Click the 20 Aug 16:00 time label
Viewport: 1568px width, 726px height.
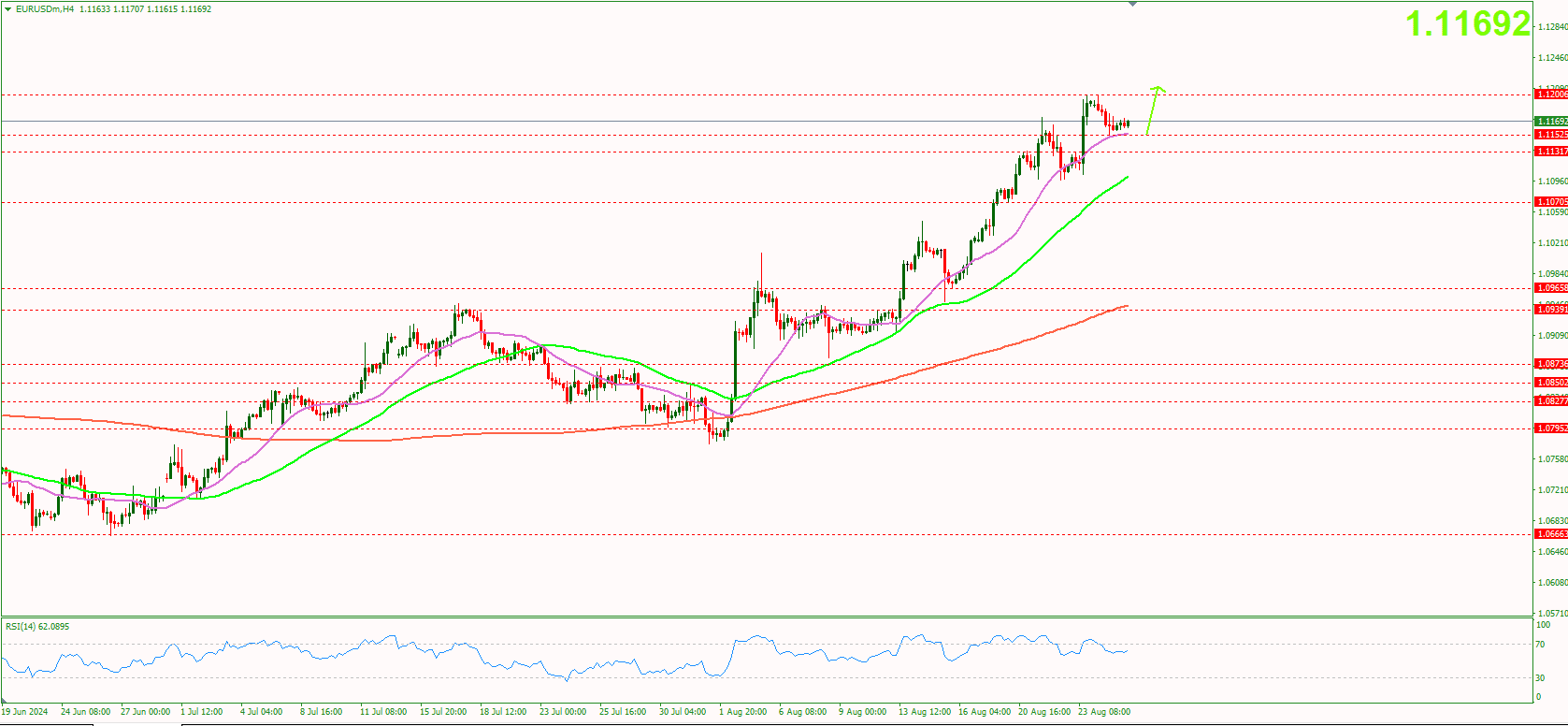(x=1044, y=712)
